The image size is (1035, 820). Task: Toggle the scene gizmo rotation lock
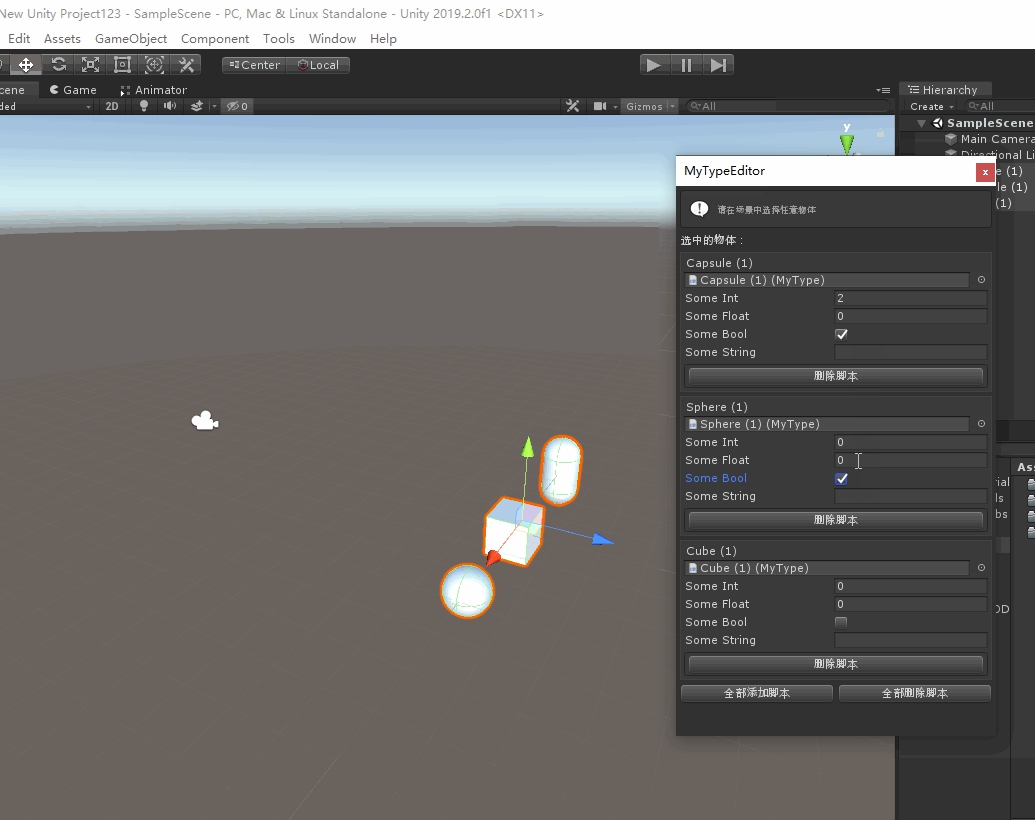880,133
